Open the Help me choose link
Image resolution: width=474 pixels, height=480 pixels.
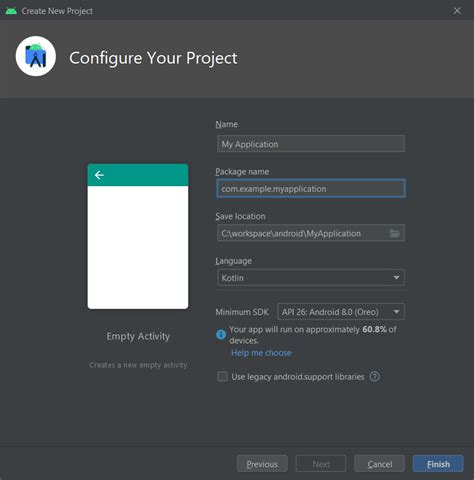click(x=261, y=353)
